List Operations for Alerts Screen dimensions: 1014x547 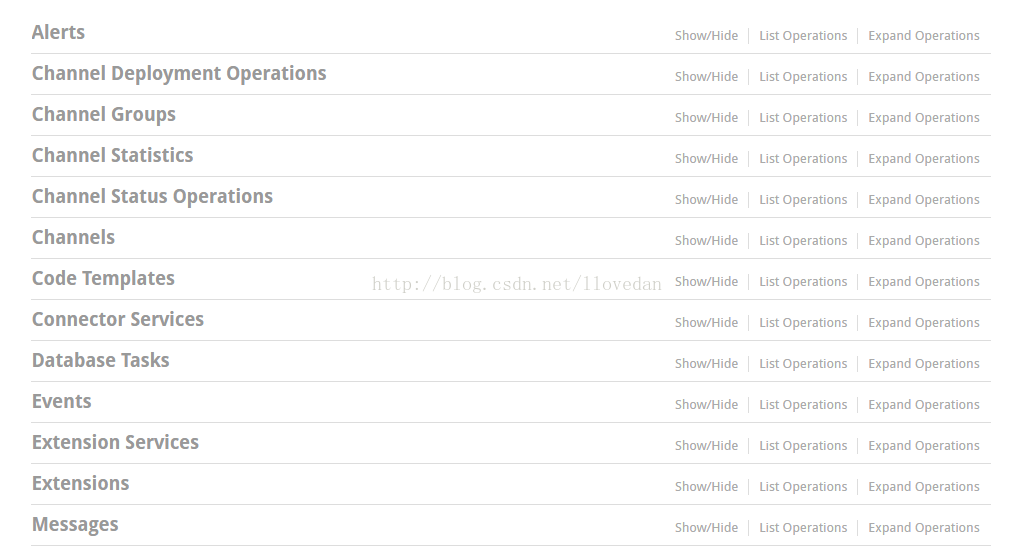803,36
